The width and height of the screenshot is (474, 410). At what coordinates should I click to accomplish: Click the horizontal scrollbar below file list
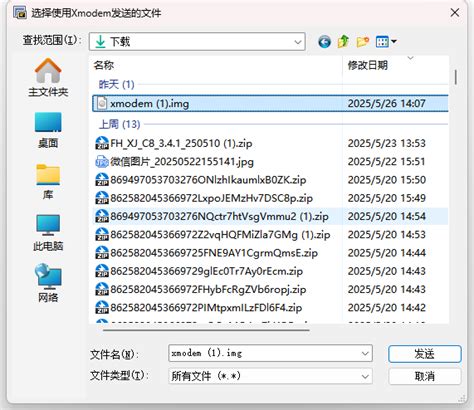(x=206, y=330)
